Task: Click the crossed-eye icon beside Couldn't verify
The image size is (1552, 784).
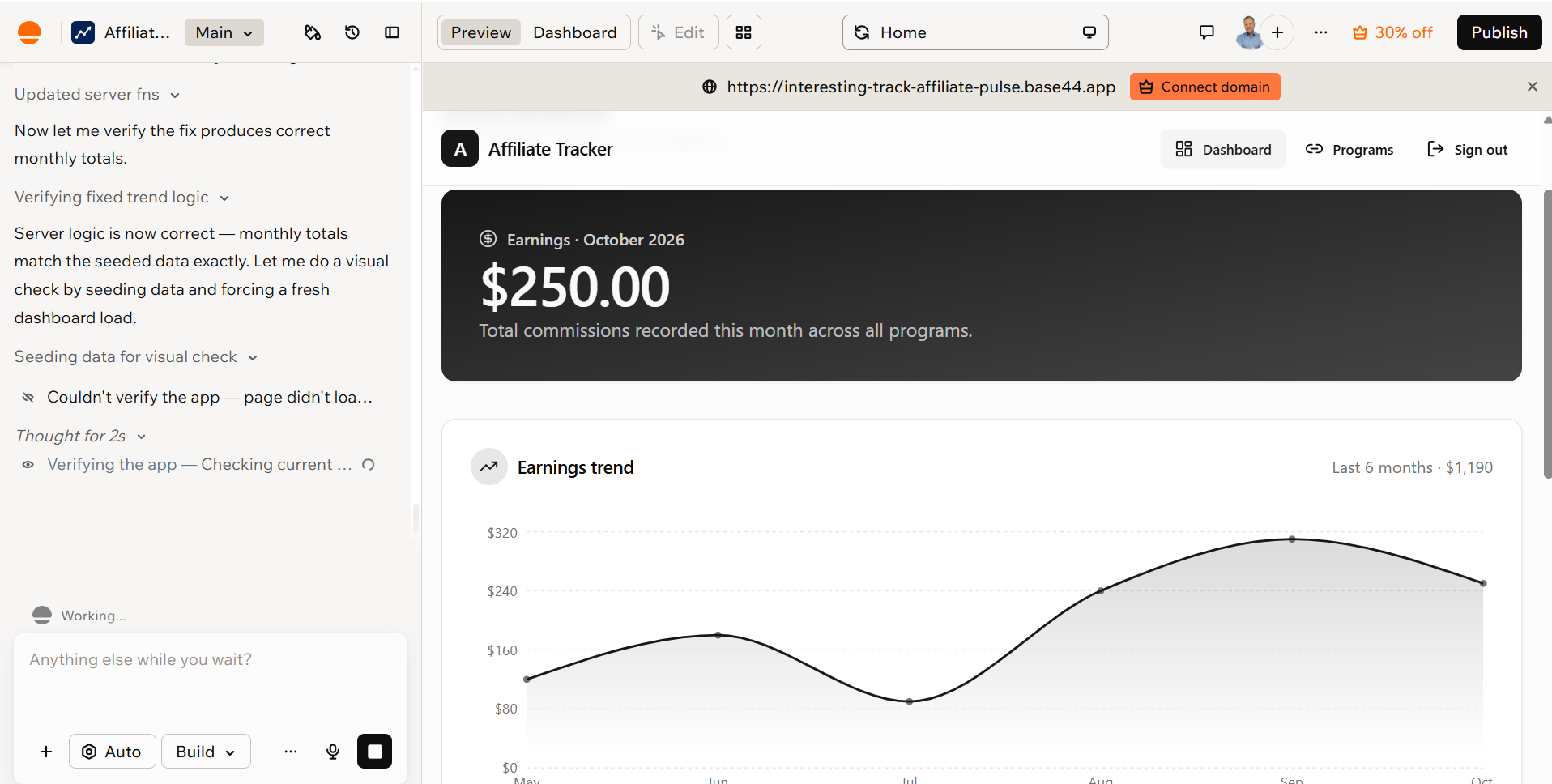Action: click(28, 397)
